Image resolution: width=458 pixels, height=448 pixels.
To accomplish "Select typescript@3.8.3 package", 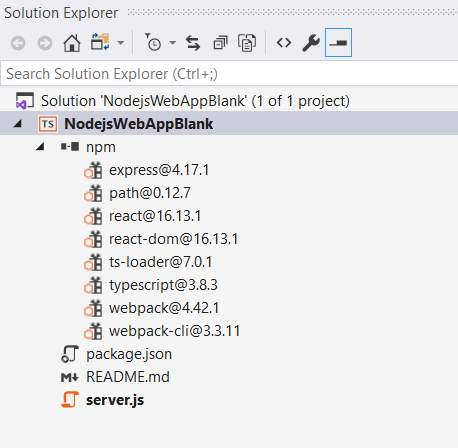I will click(x=163, y=285).
